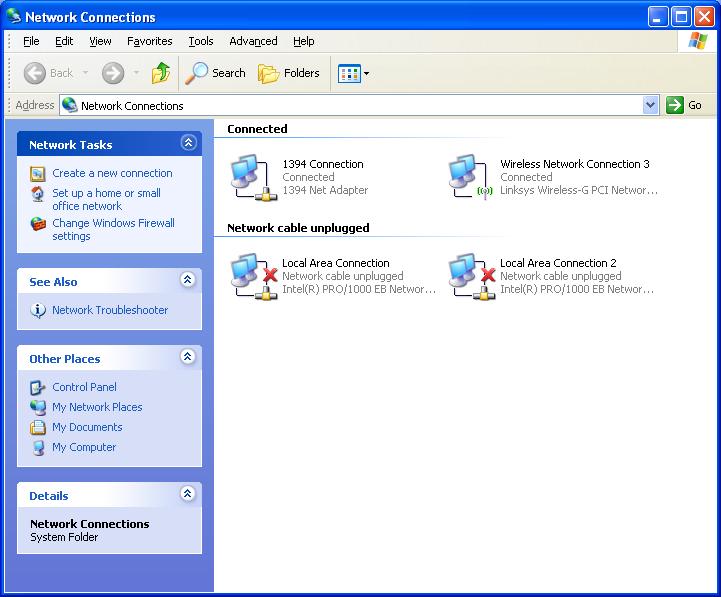The image size is (721, 597).
Task: Click Change Windows Firewall settings link
Action: (x=113, y=229)
